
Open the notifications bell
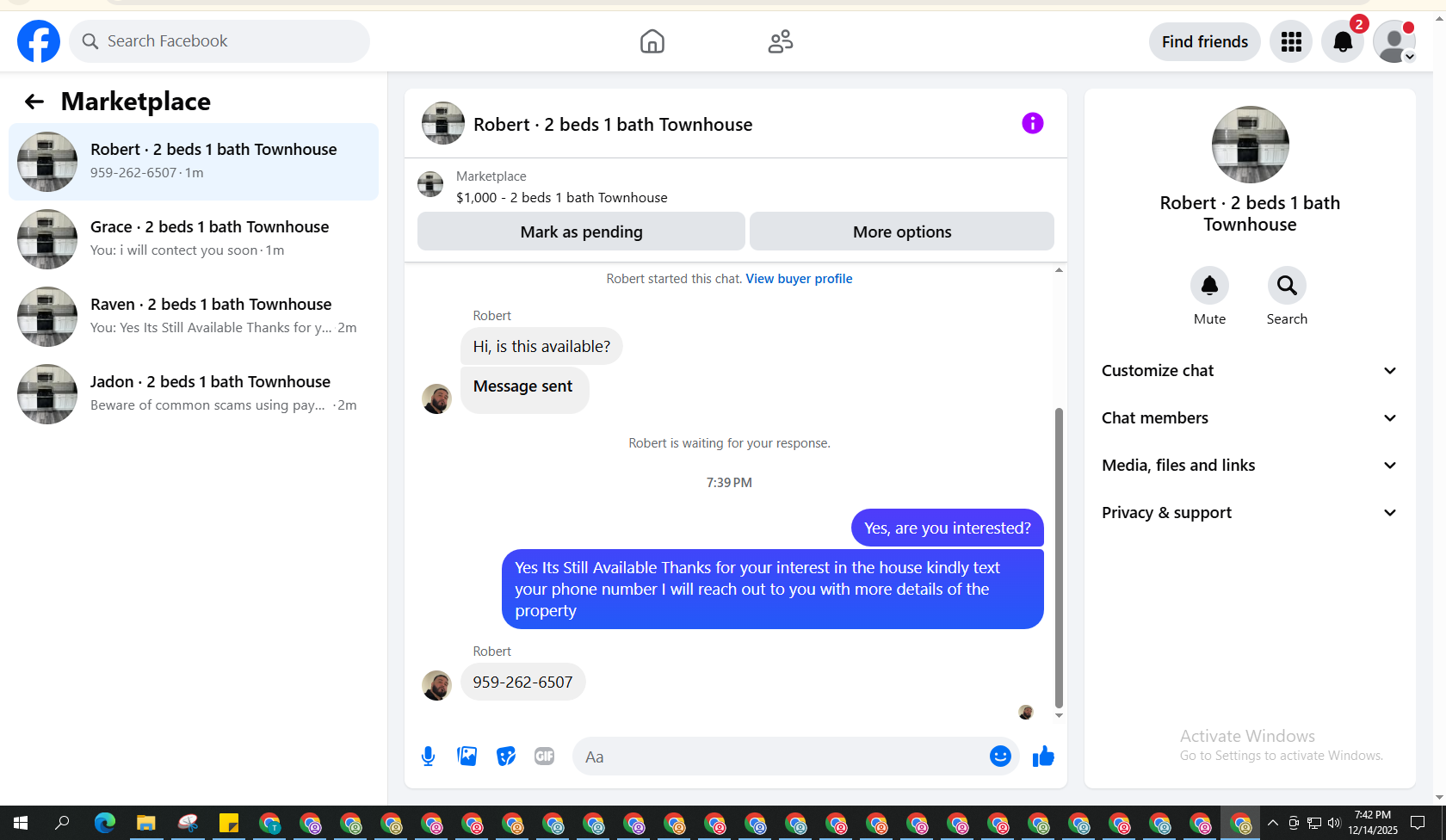click(1343, 41)
